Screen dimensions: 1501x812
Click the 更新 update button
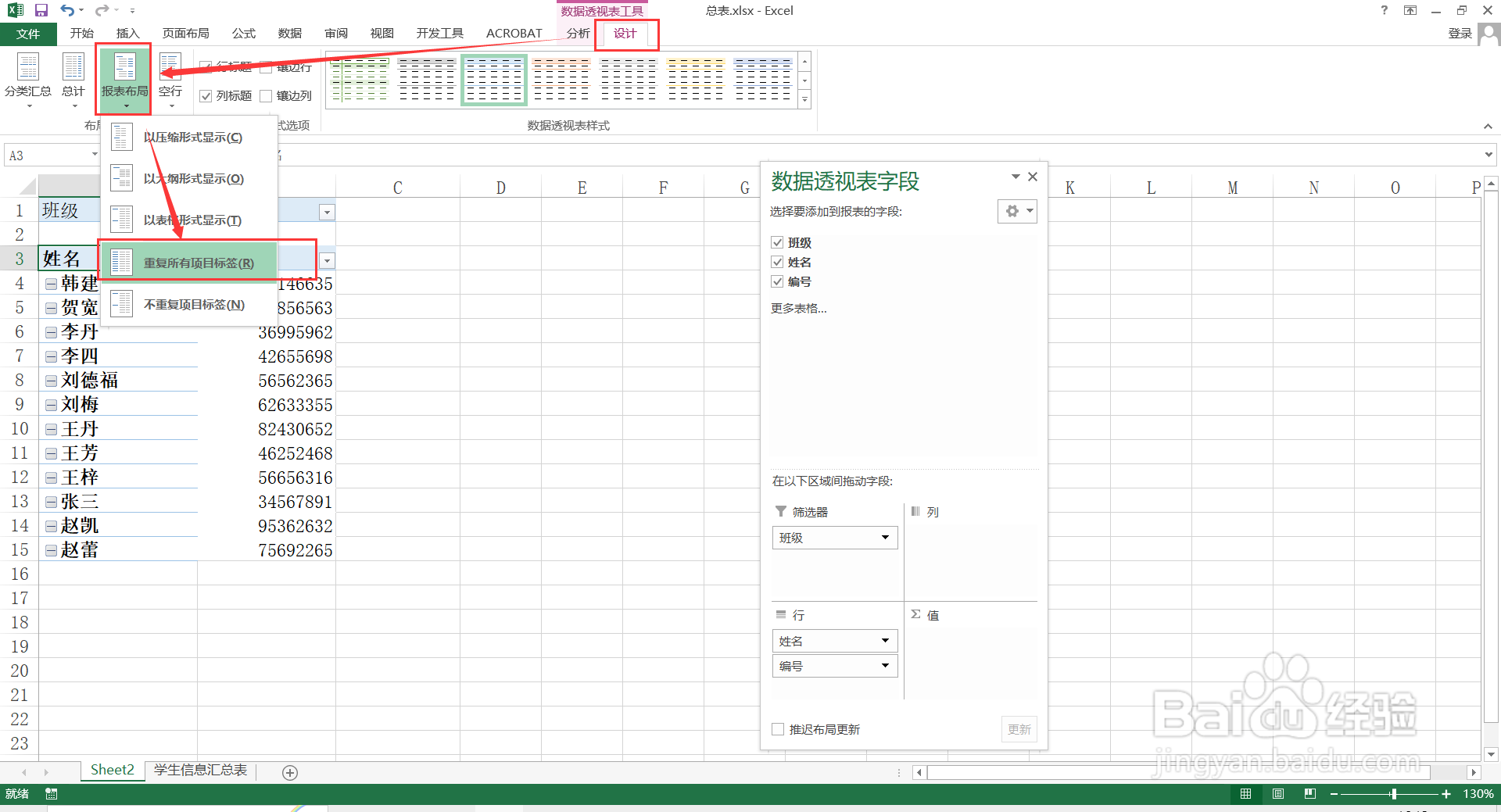pos(1019,729)
